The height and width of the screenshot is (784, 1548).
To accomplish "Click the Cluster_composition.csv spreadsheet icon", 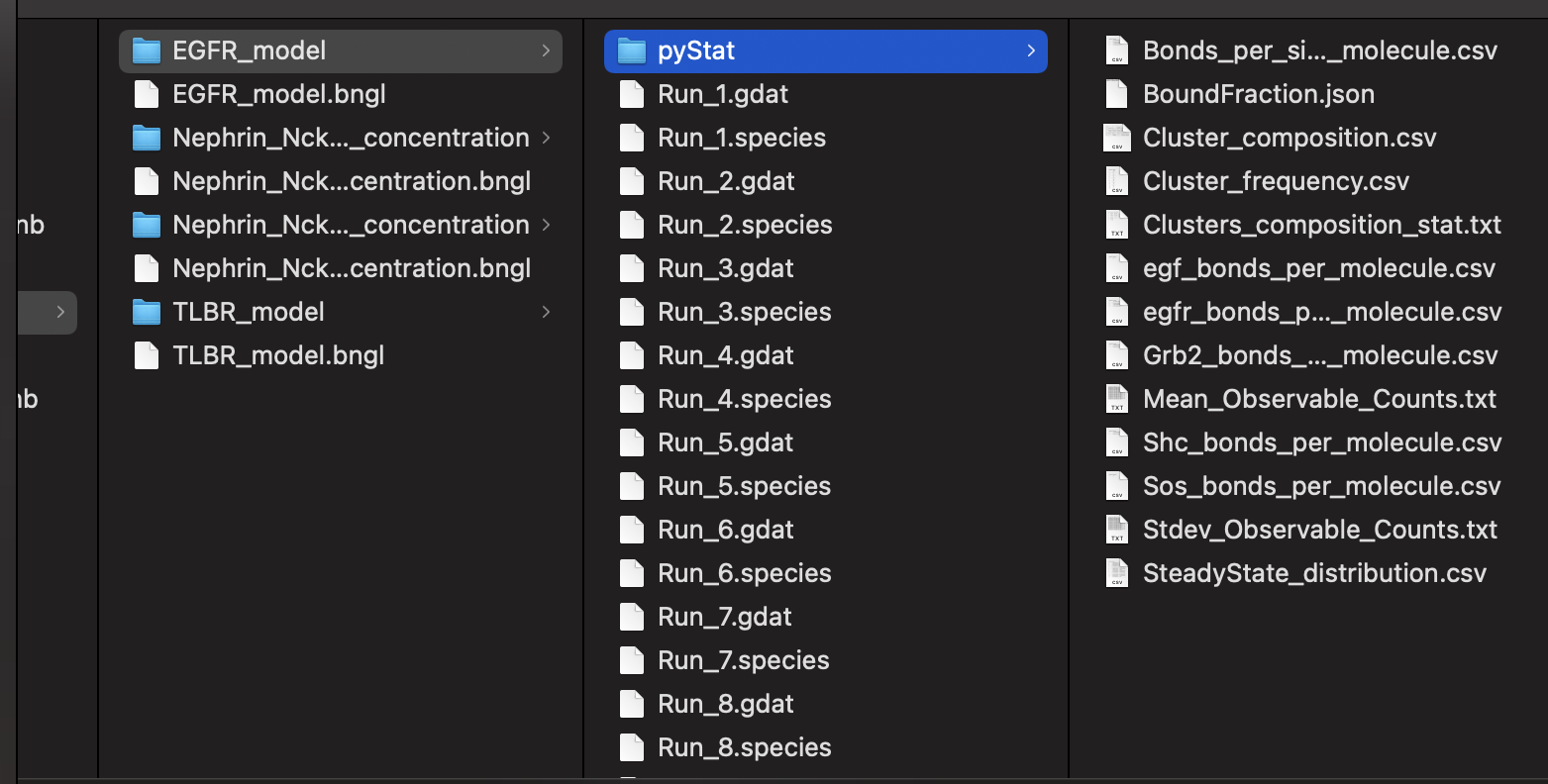I will point(1117,138).
